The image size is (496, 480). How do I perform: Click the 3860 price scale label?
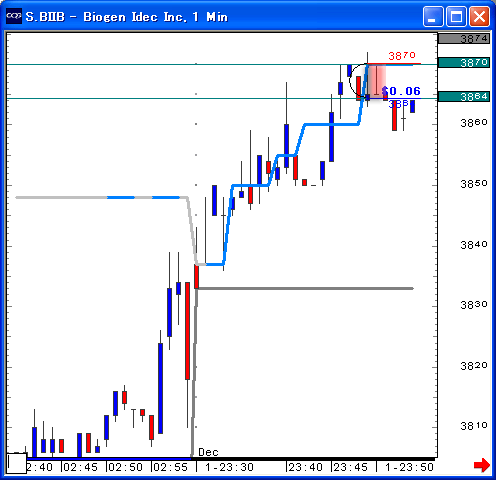pos(474,123)
